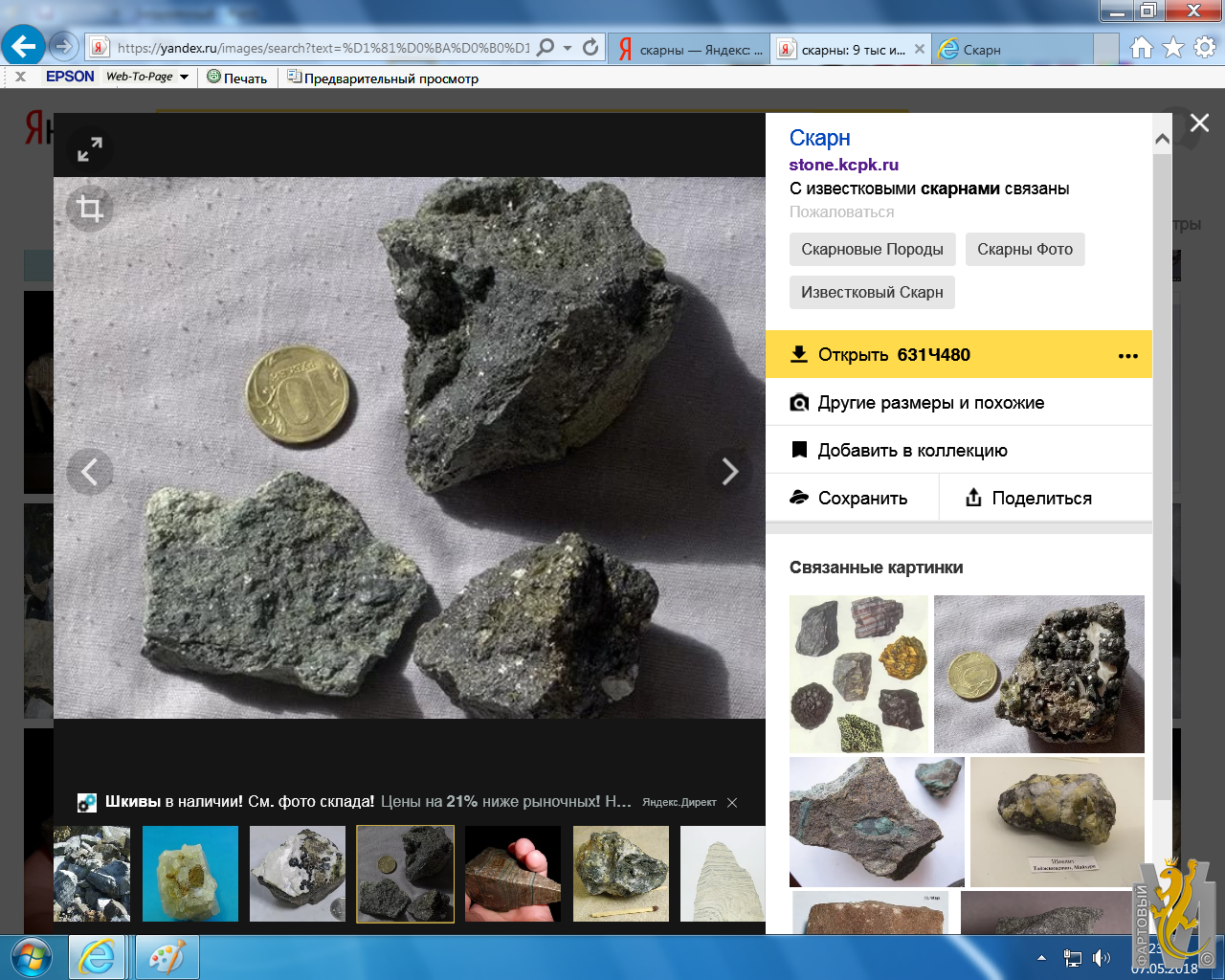Show hidden tray icons arrow
1225x980 pixels.
1041,957
